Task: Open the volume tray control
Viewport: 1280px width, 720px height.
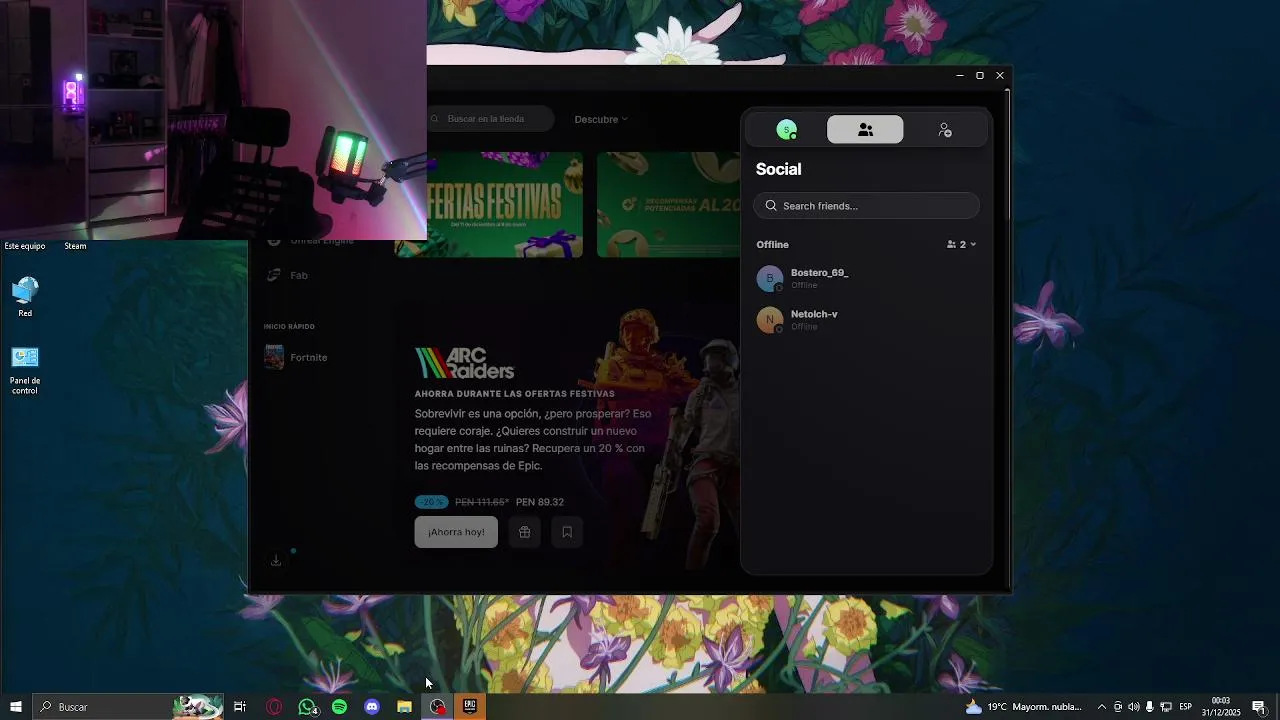Action: tap(1134, 707)
